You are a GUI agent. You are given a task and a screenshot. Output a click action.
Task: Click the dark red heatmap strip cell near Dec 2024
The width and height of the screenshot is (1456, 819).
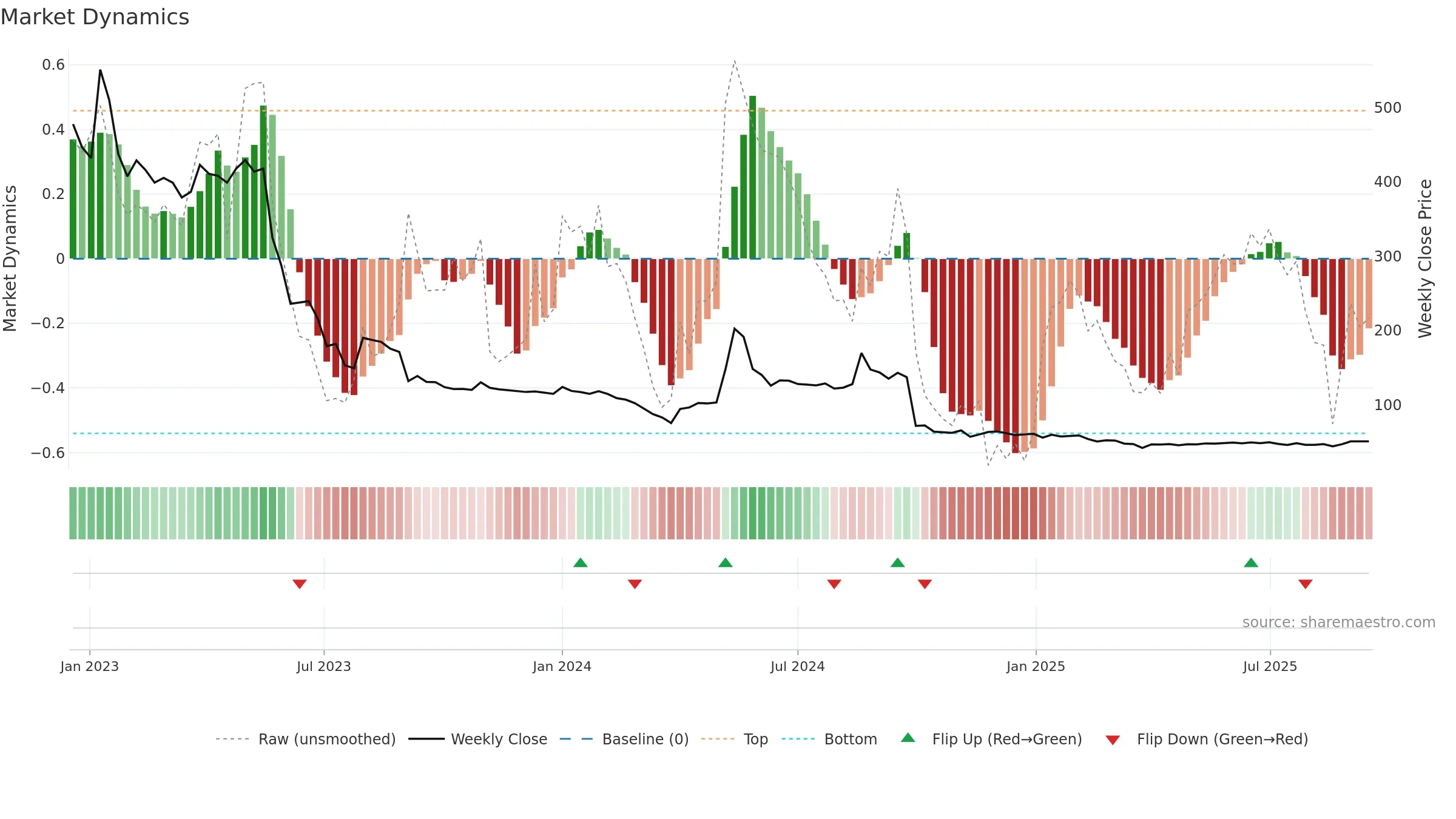(x=1016, y=513)
